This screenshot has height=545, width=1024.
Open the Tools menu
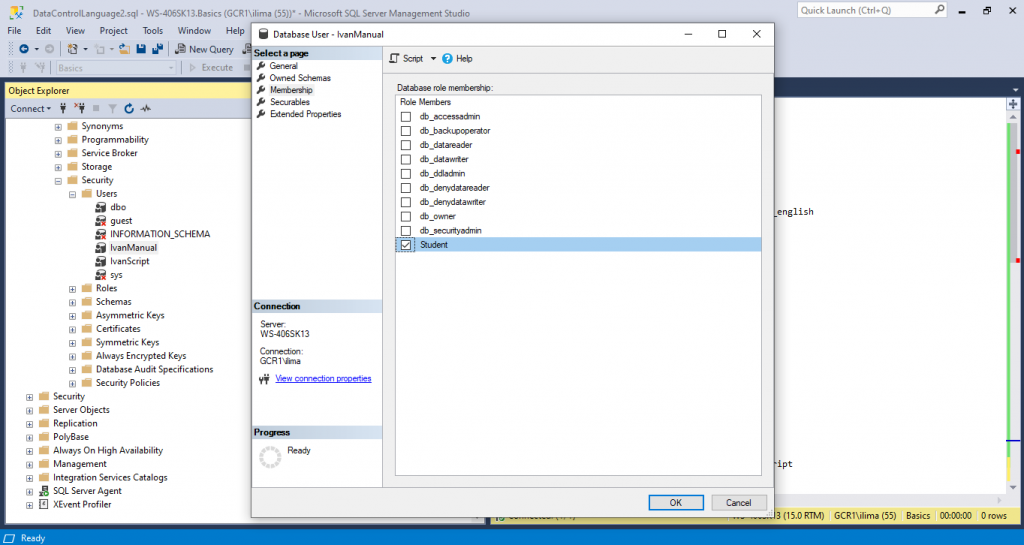(x=153, y=31)
